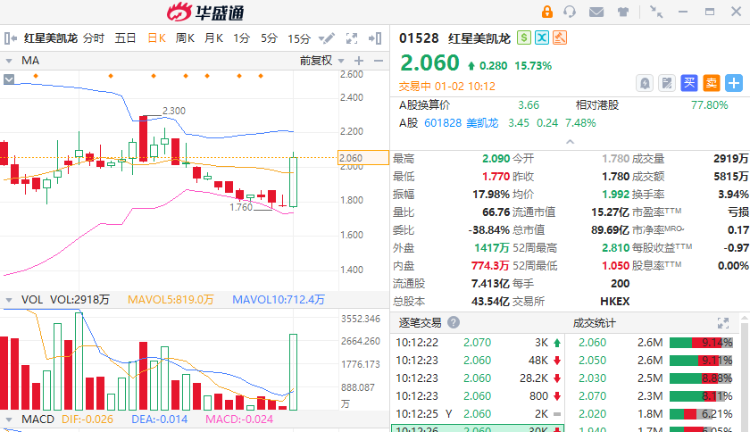Screen dimensions: 750x432
Task: Select the 48K trade row
Action: coord(477,360)
